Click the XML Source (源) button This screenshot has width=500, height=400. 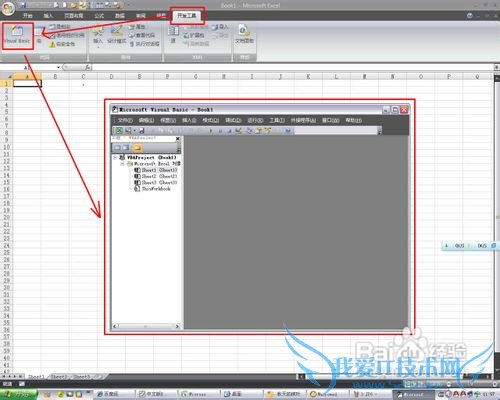point(173,35)
